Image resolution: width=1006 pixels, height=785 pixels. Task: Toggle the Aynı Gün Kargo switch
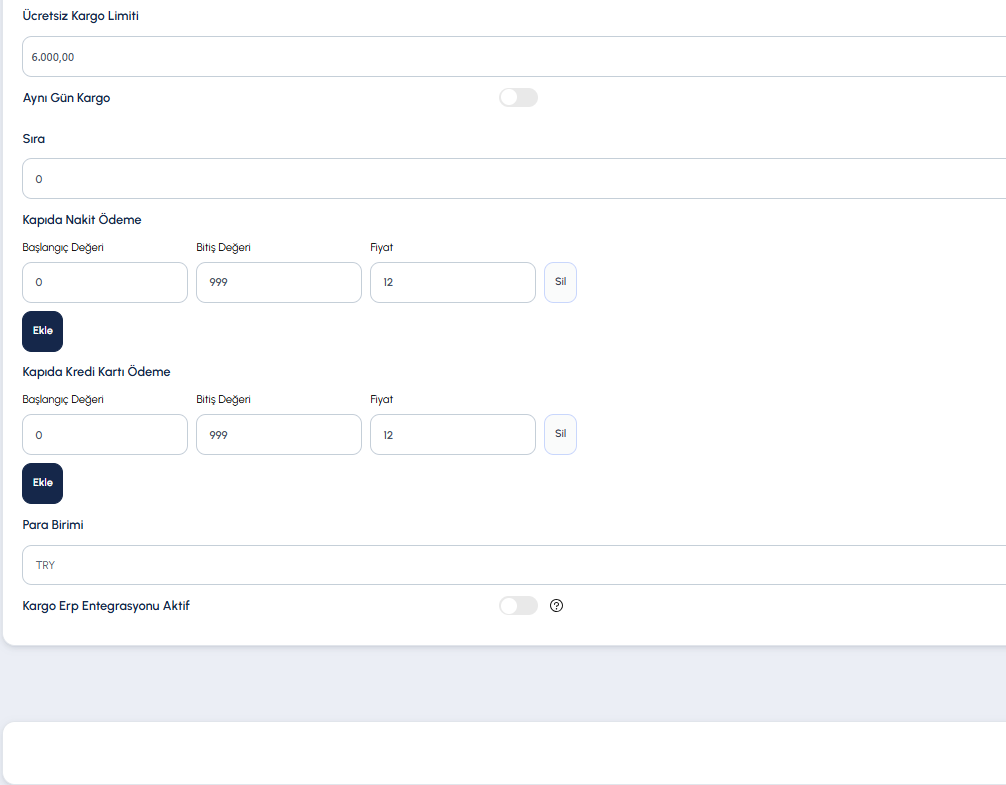click(518, 97)
